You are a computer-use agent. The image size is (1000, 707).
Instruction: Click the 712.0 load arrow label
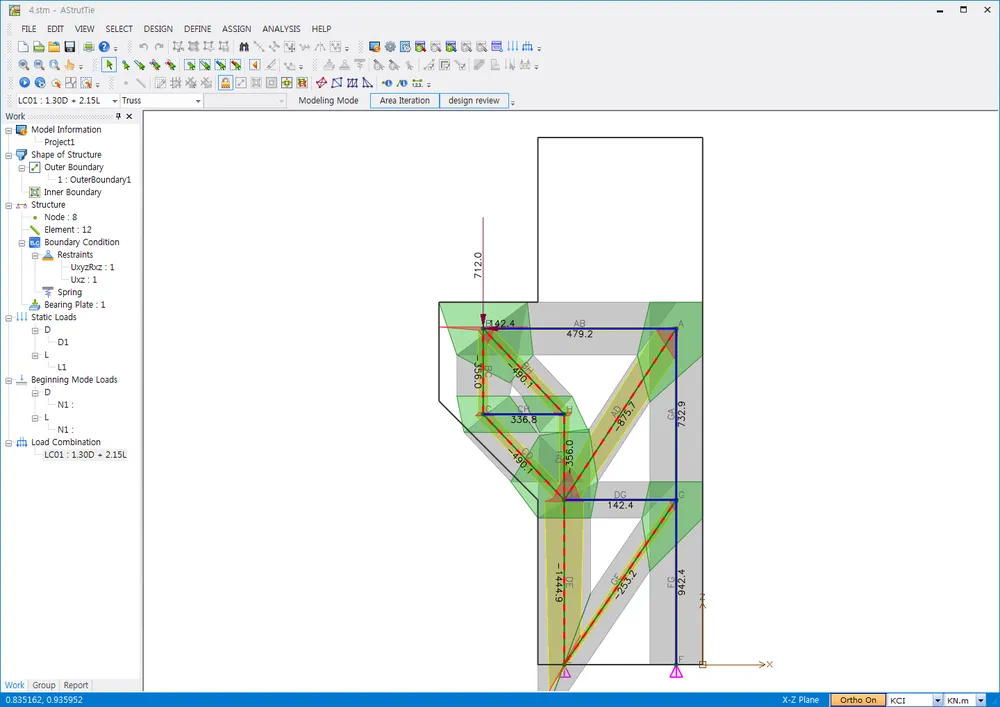[x=478, y=265]
